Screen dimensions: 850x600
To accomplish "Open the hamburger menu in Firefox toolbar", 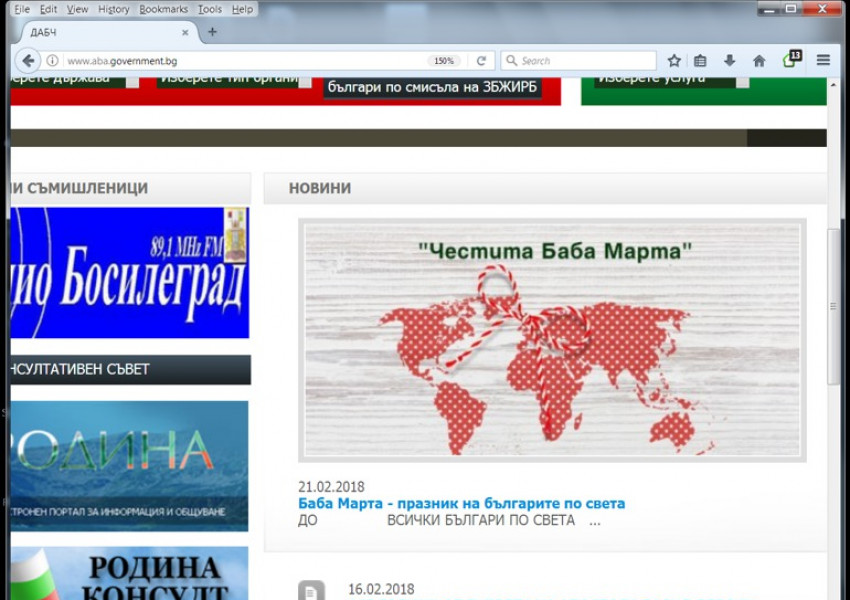I will click(x=823, y=61).
